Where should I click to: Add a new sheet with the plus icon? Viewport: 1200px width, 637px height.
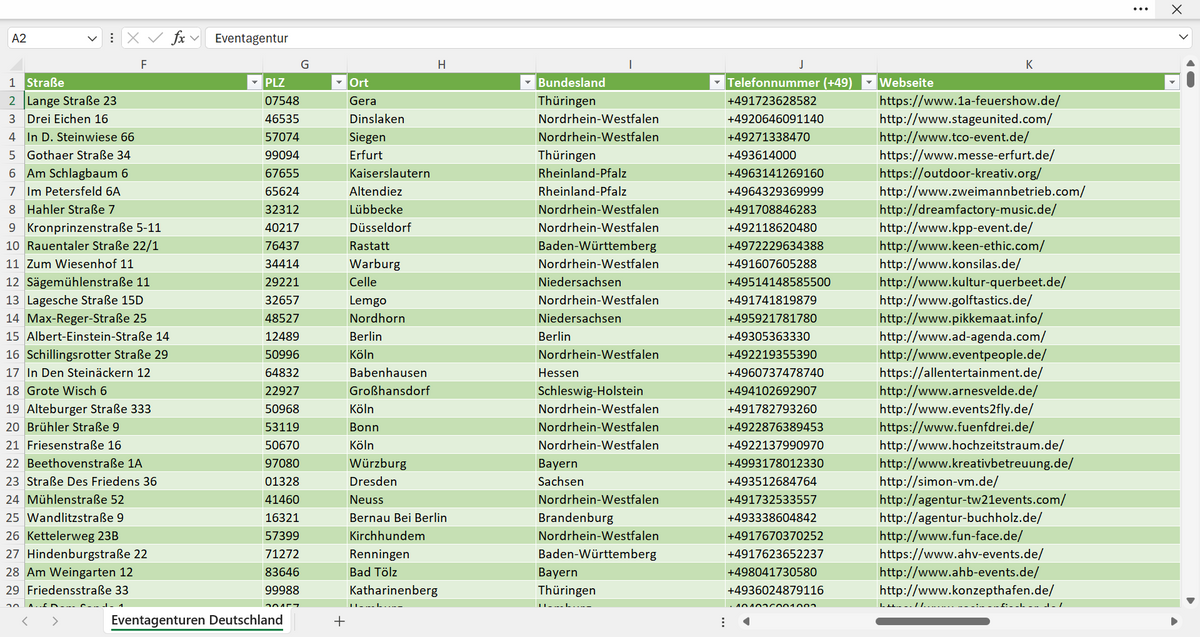(x=339, y=621)
